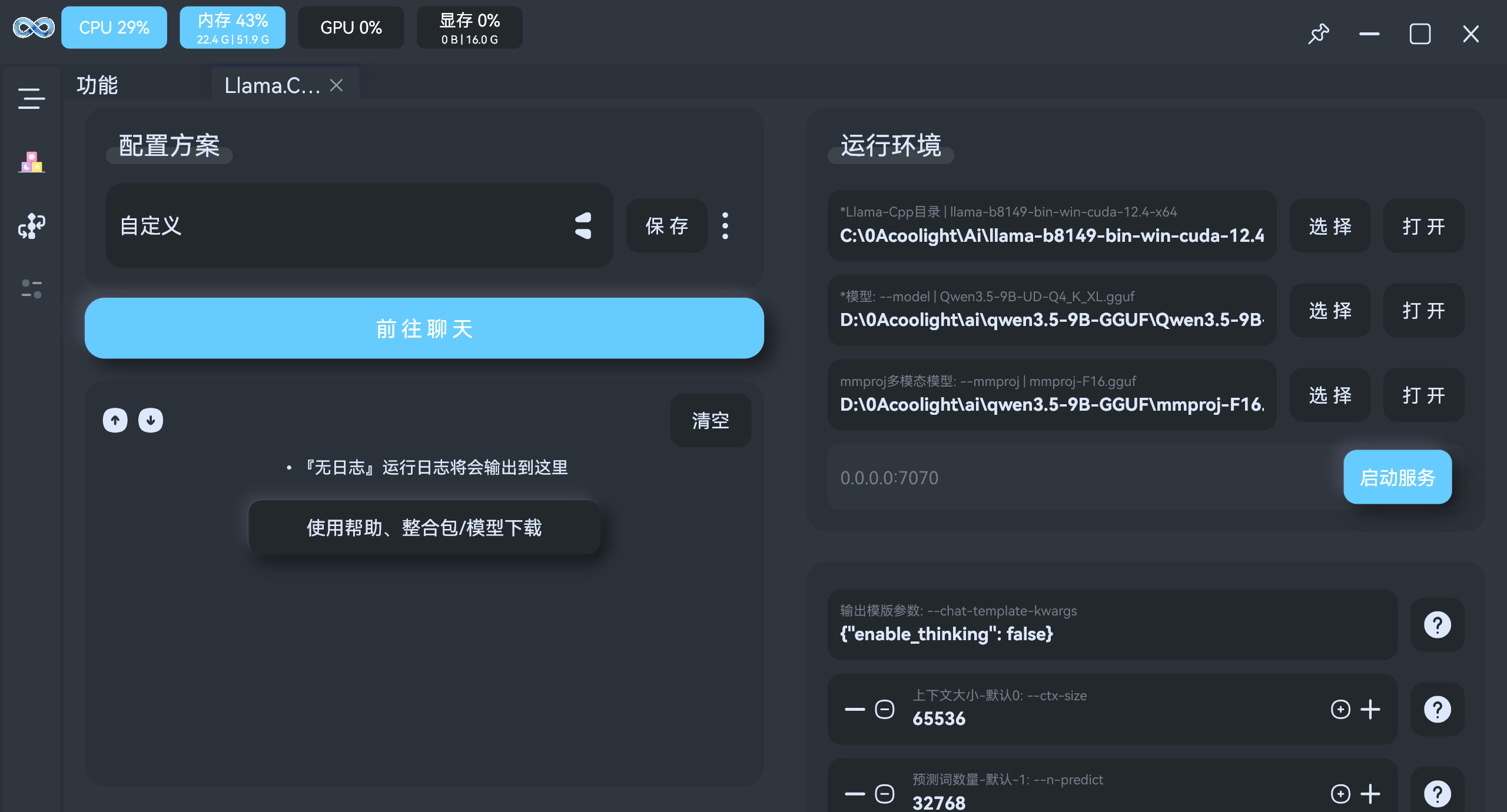Viewport: 1507px width, 812px height.
Task: Click the mmproj path field
Action: coord(1052,395)
